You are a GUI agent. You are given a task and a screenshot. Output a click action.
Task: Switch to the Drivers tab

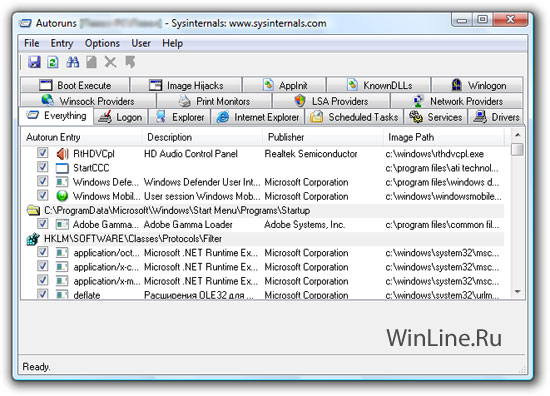coord(496,117)
